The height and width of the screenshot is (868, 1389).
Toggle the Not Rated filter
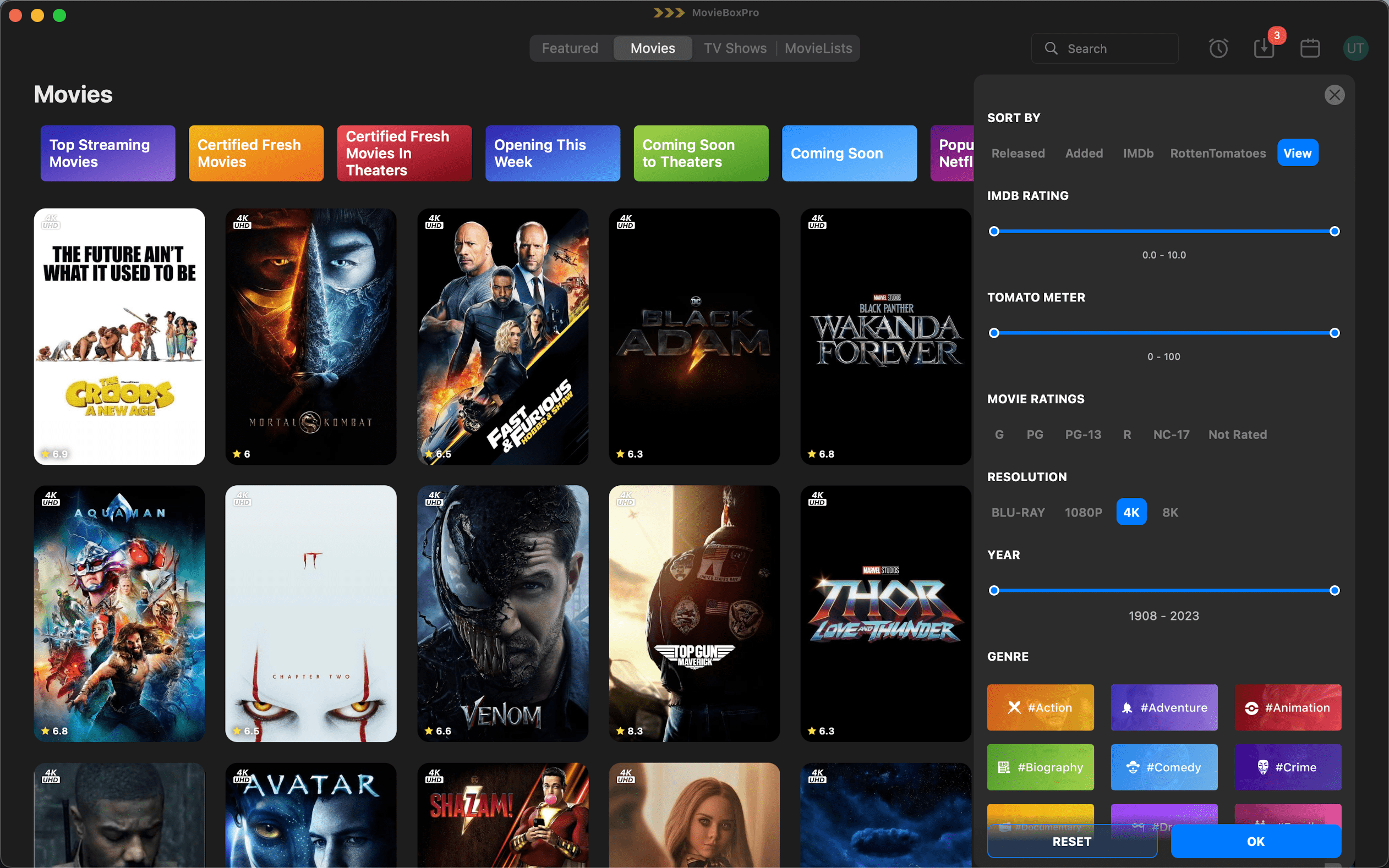tap(1238, 435)
